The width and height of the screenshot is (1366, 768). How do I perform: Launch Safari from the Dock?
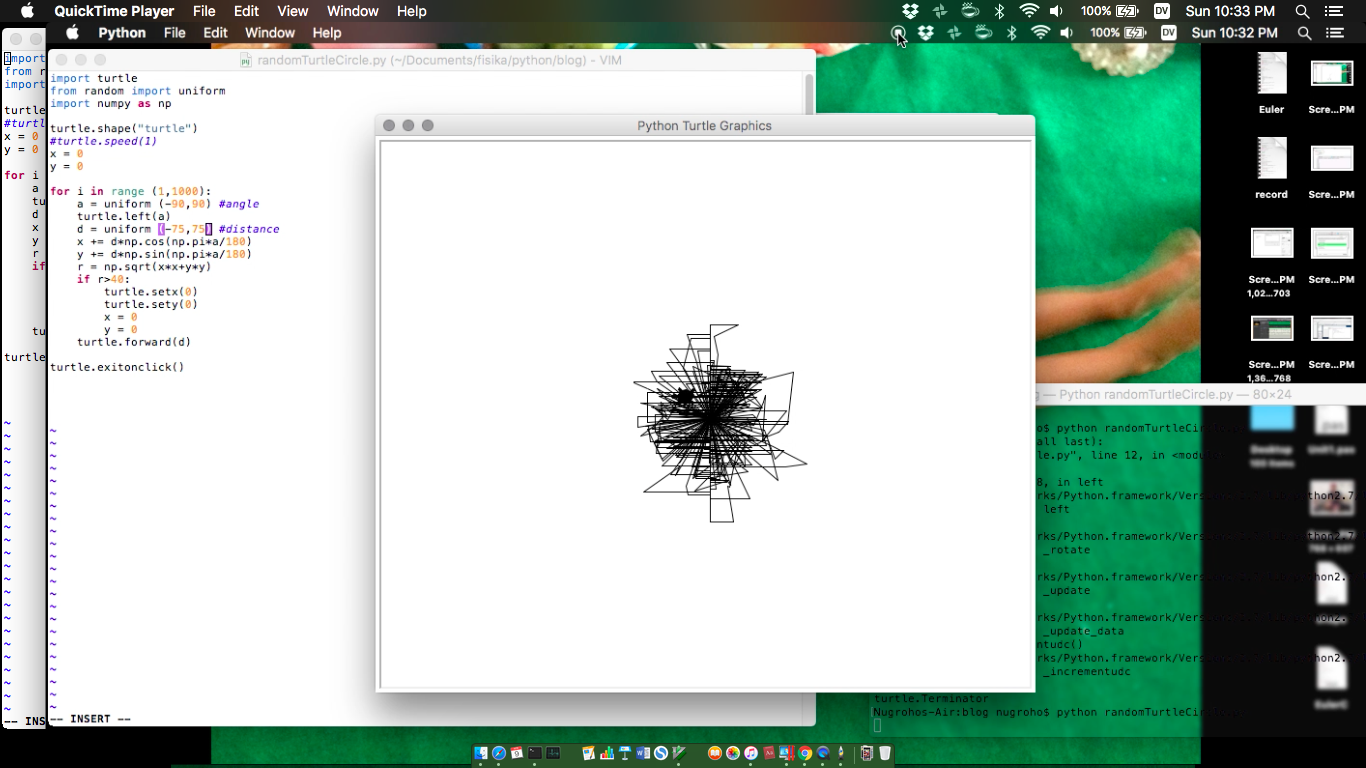pyautogui.click(x=499, y=753)
